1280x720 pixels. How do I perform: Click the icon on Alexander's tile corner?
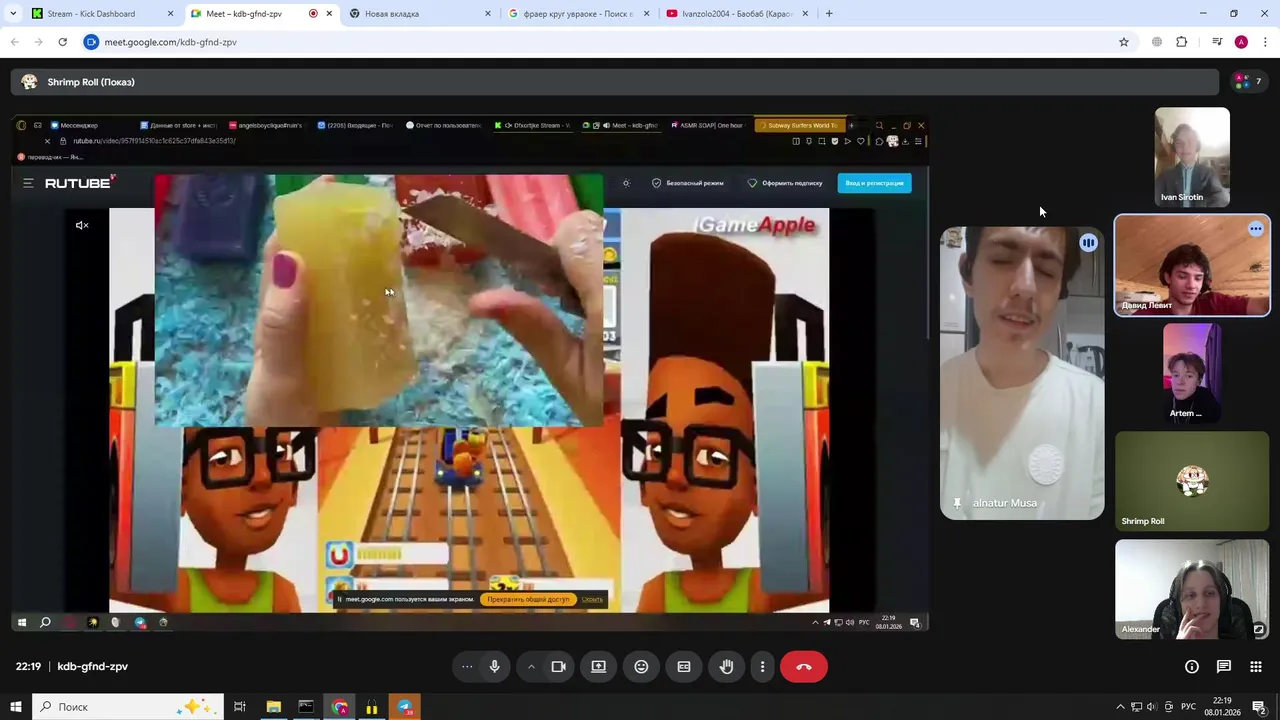click(x=1258, y=629)
